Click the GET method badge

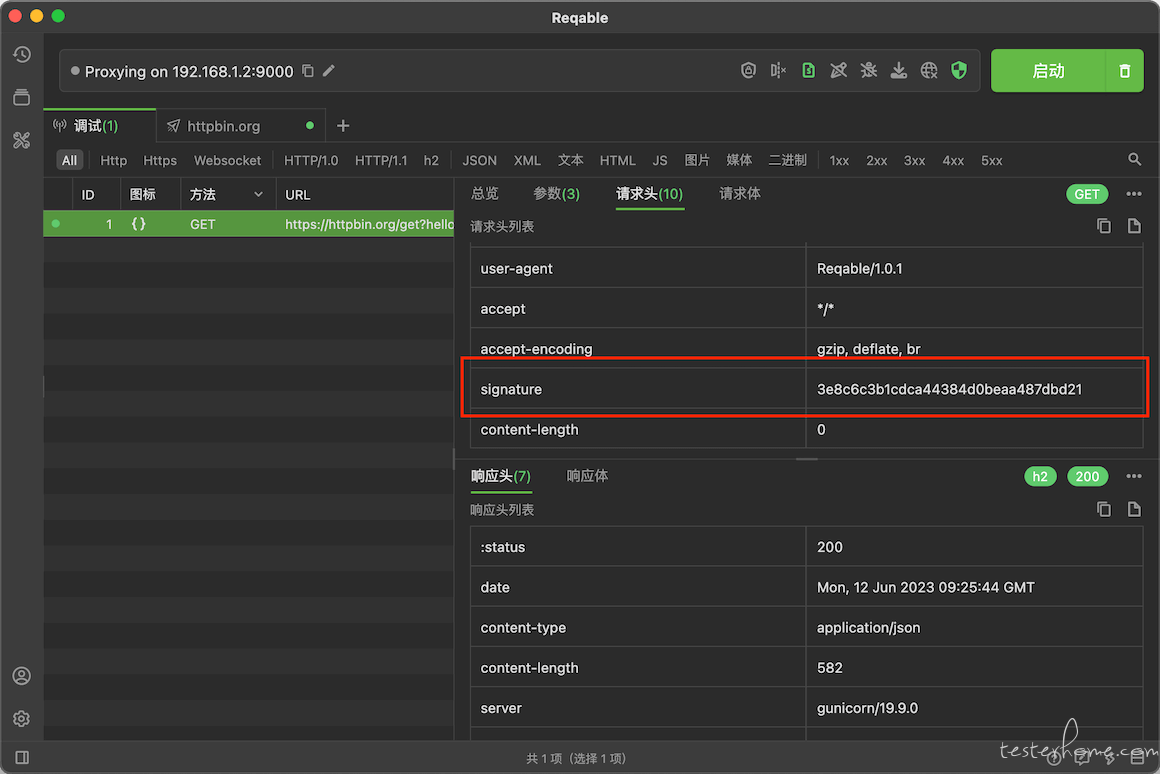[x=1087, y=194]
